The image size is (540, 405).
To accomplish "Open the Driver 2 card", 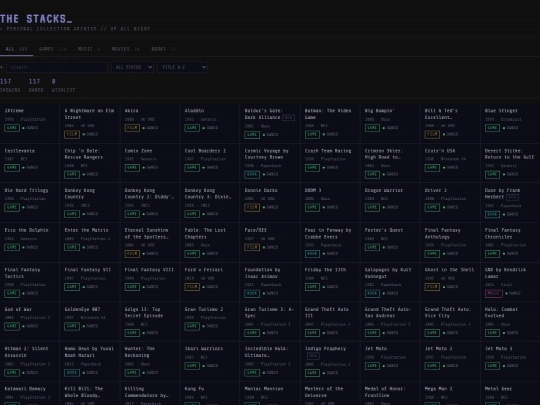I will (450, 203).
